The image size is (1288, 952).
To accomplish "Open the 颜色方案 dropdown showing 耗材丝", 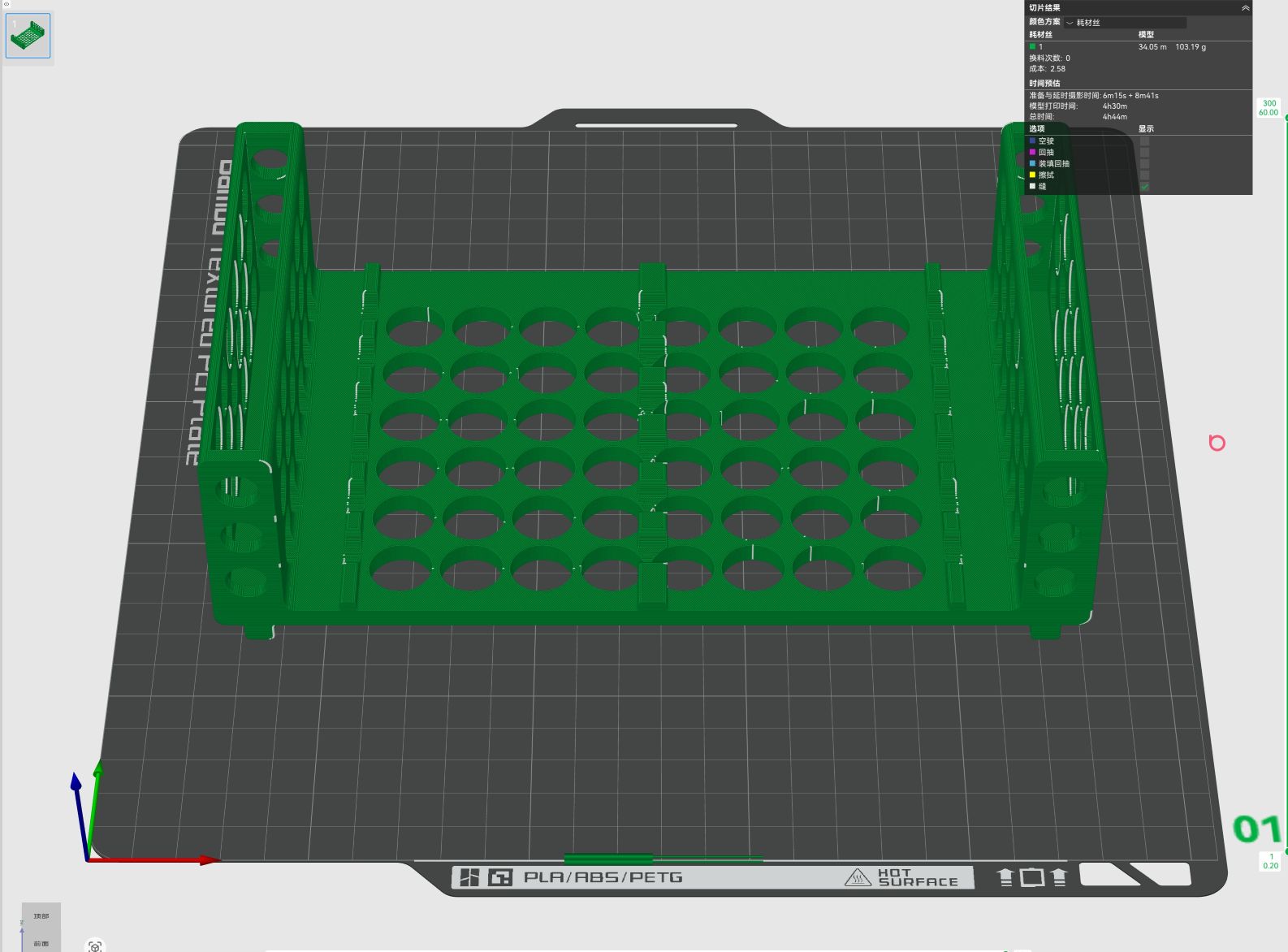I will 1125,23.
